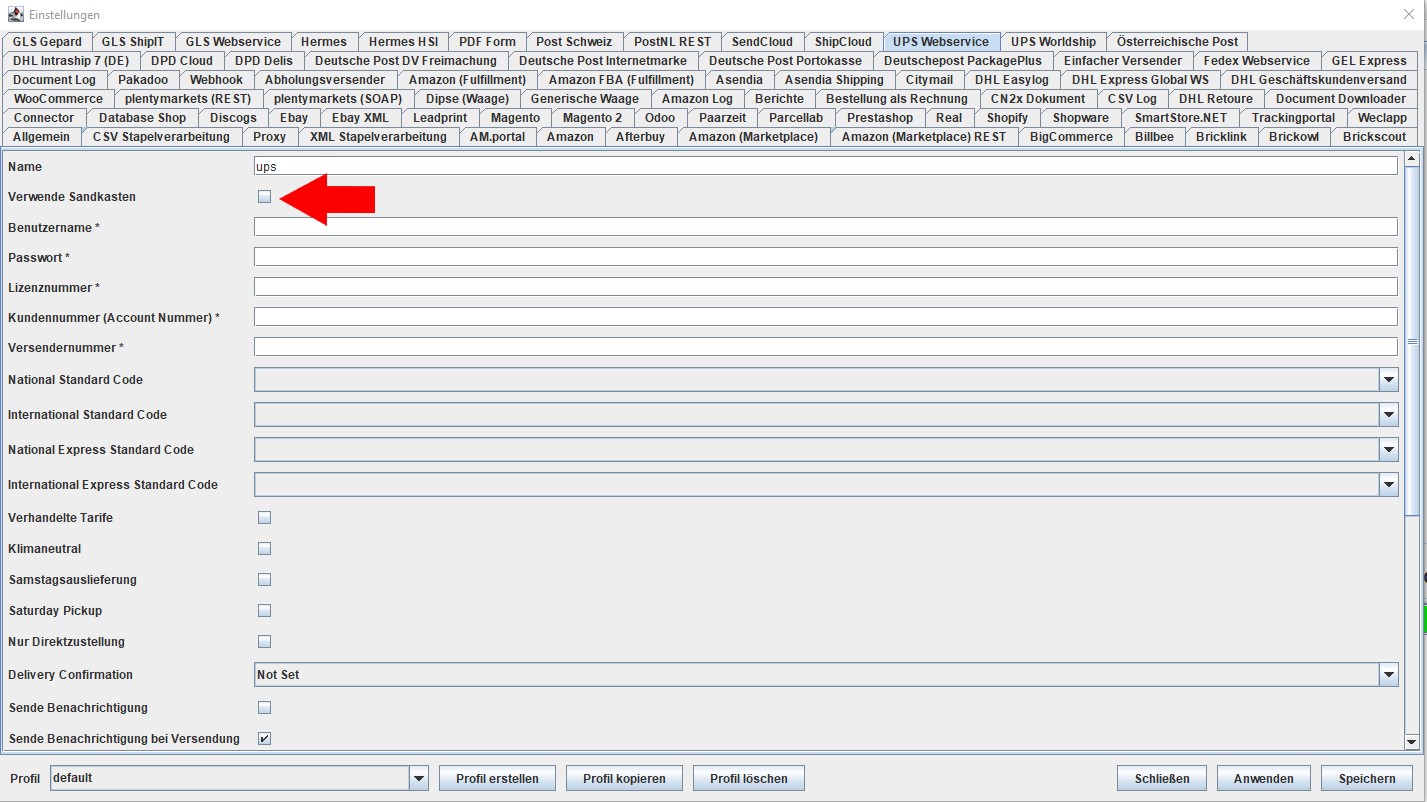This screenshot has height=802, width=1427.
Task: Focus the Passwort input field
Action: pos(826,257)
